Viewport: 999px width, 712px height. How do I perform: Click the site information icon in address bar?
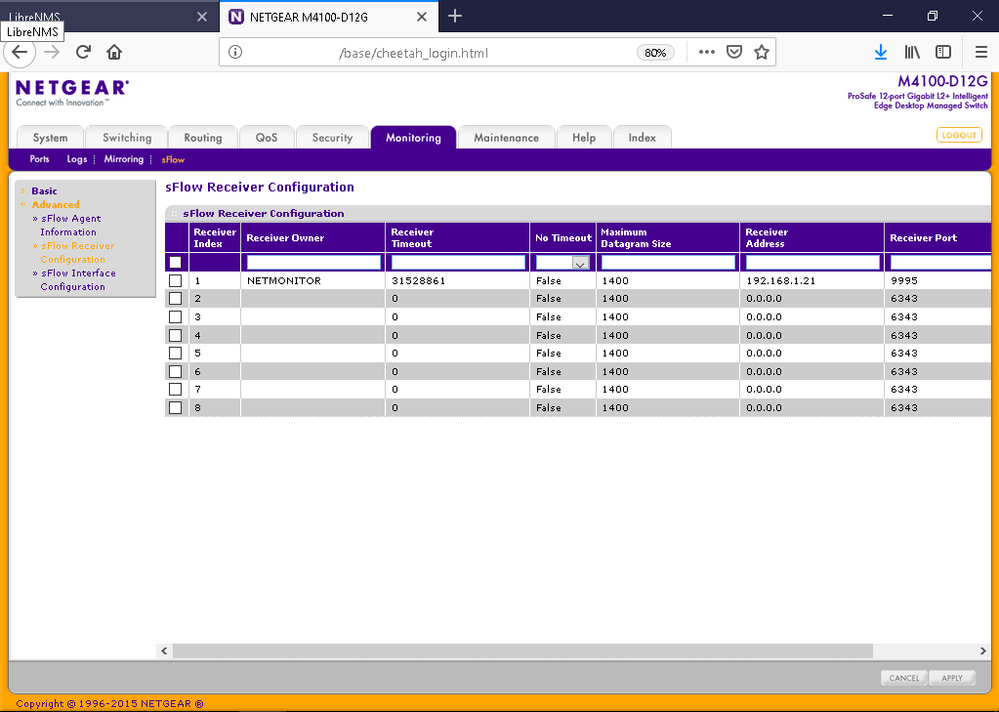[235, 52]
